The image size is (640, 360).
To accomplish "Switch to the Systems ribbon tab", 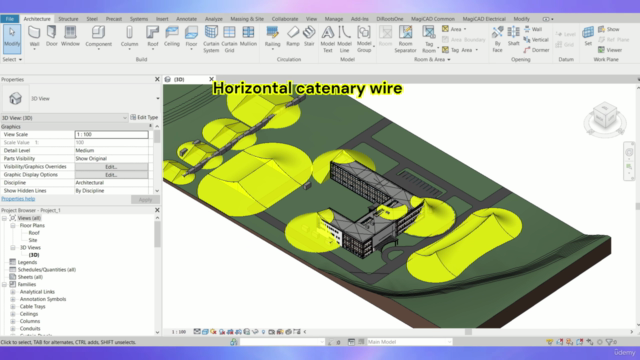I will [139, 19].
